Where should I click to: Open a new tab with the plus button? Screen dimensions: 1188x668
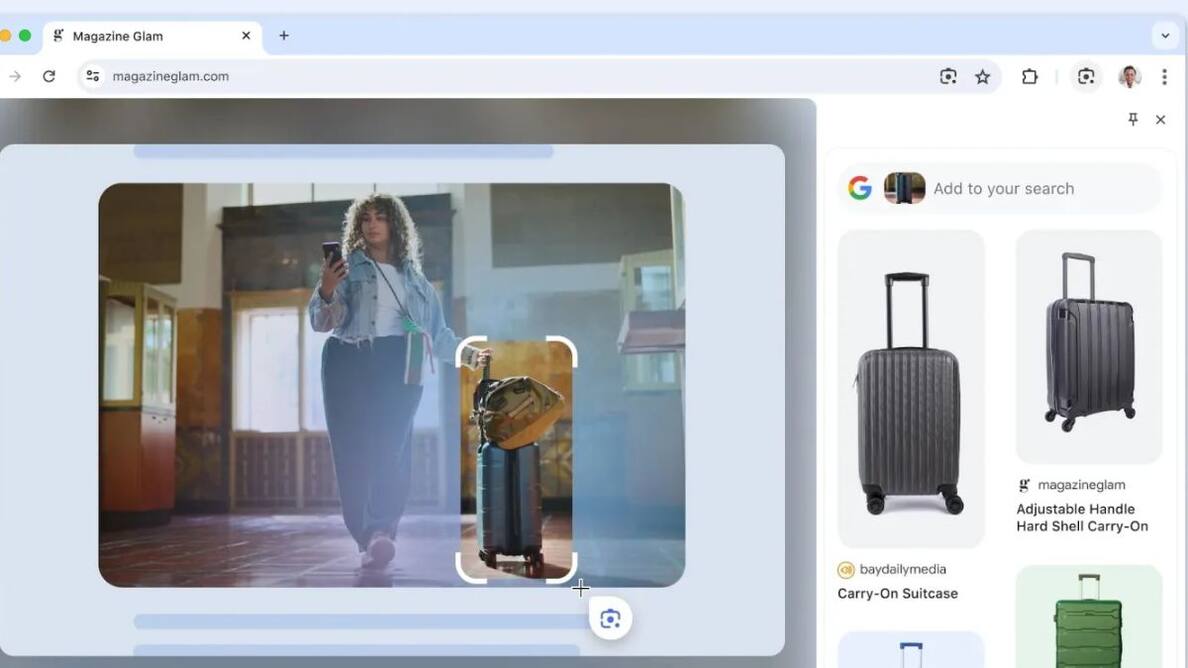284,36
